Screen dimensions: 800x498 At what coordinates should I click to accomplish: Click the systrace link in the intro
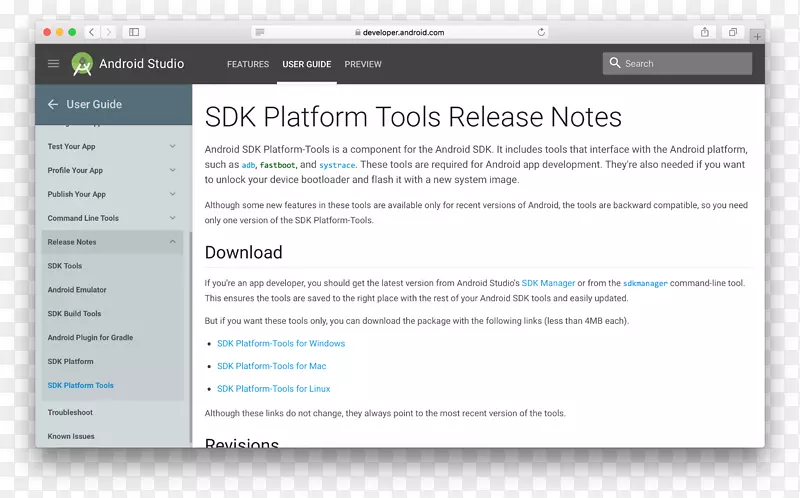(337, 165)
